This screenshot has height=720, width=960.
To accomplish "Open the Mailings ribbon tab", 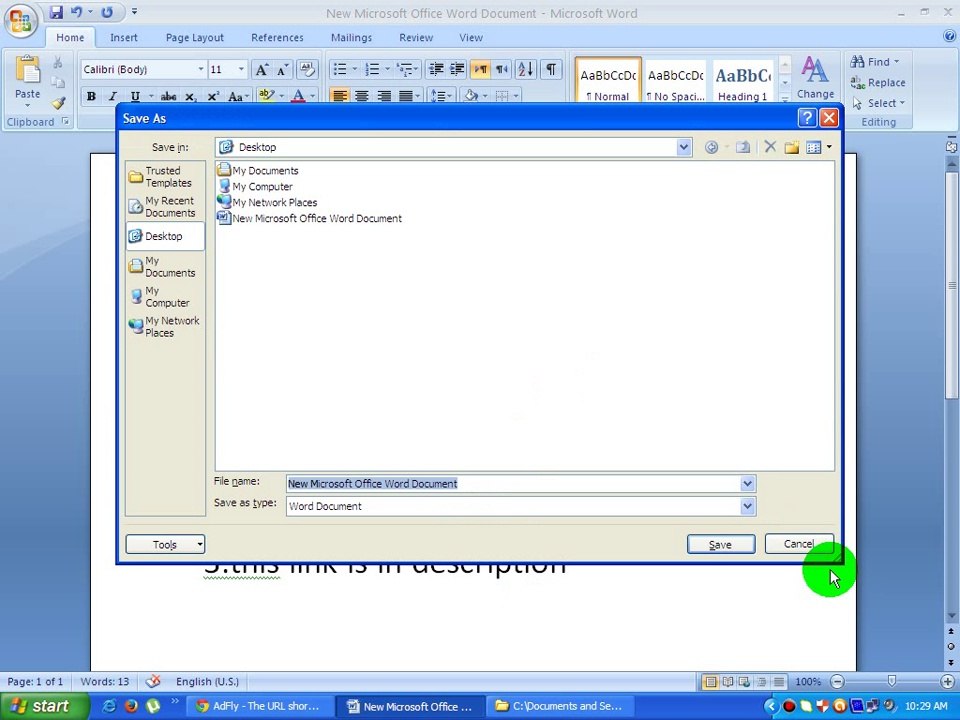I will 351,37.
